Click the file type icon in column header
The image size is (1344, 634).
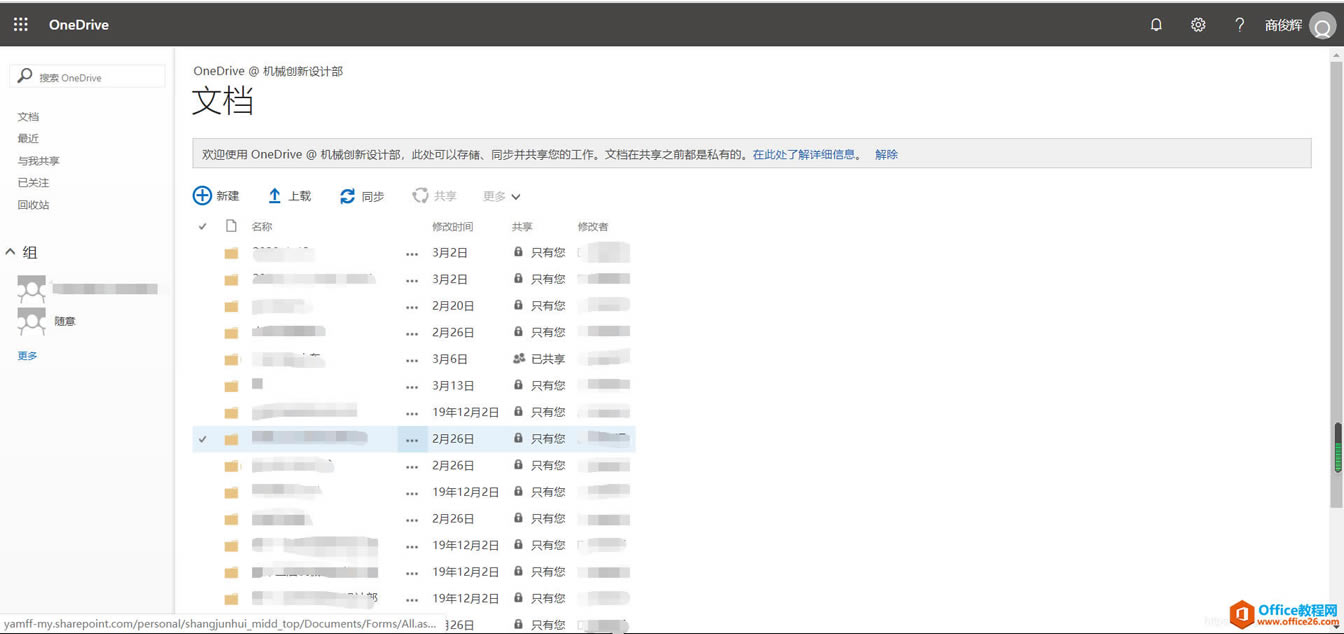coord(231,226)
